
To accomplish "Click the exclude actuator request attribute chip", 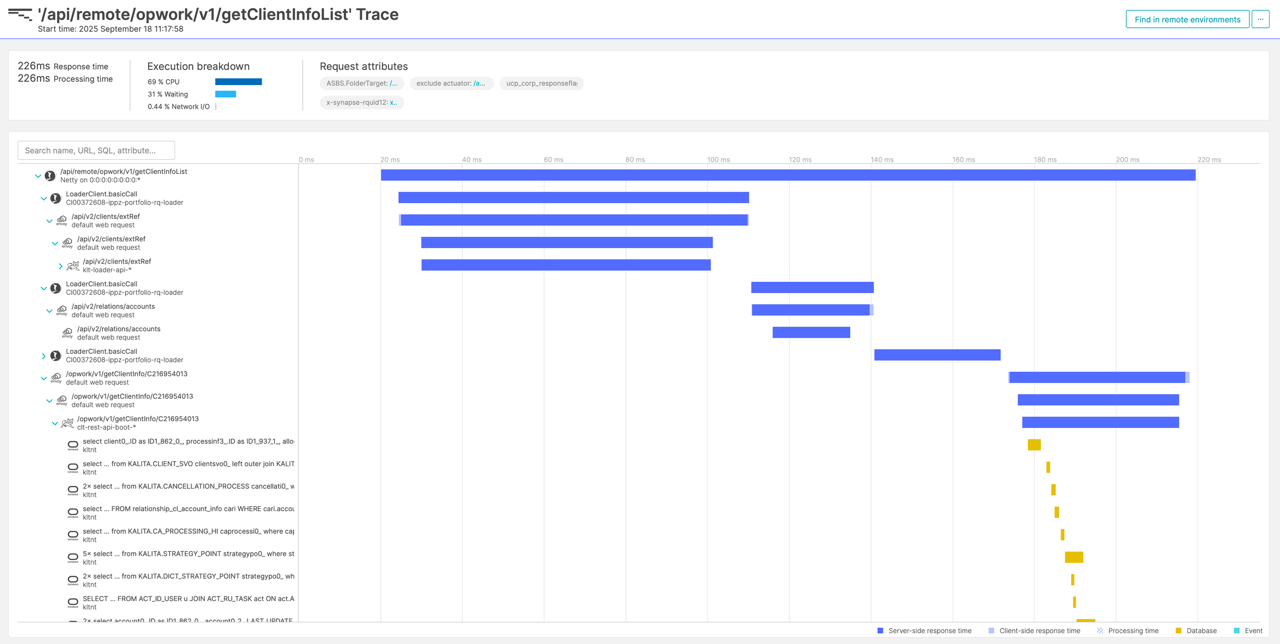I will 451,83.
